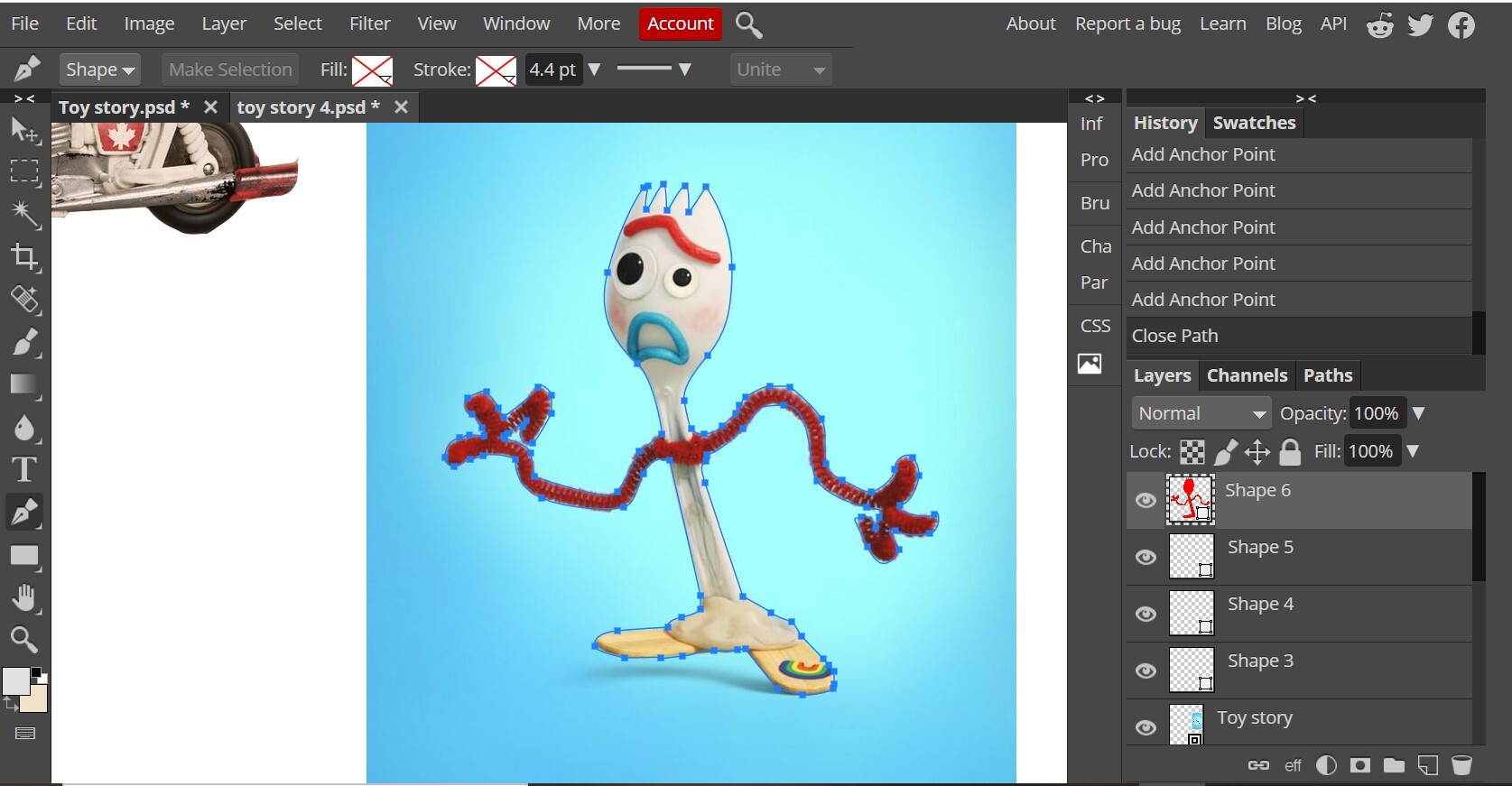Image resolution: width=1512 pixels, height=786 pixels.
Task: Create a new folder in Layers panel
Action: tap(1394, 765)
